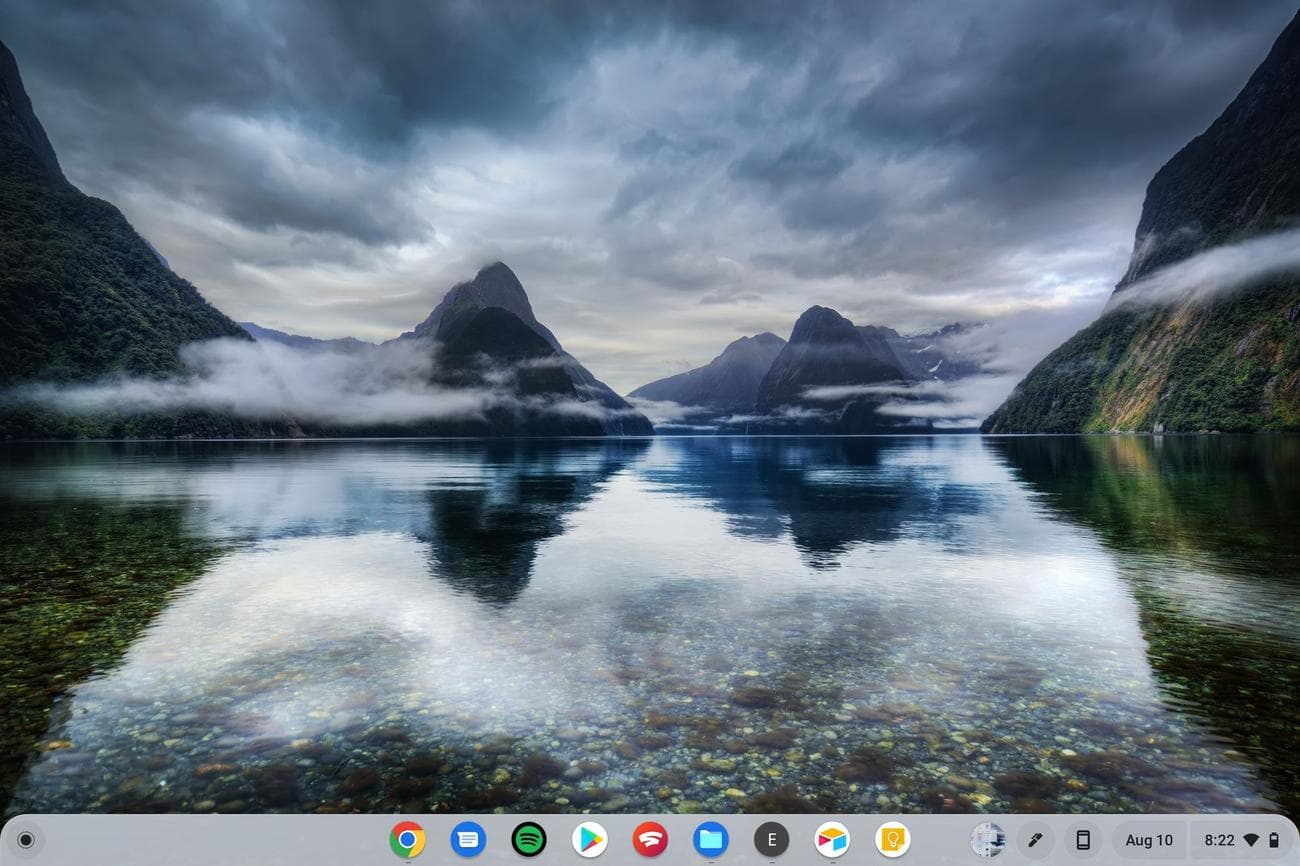
Task: Open the Files app
Action: click(x=711, y=840)
